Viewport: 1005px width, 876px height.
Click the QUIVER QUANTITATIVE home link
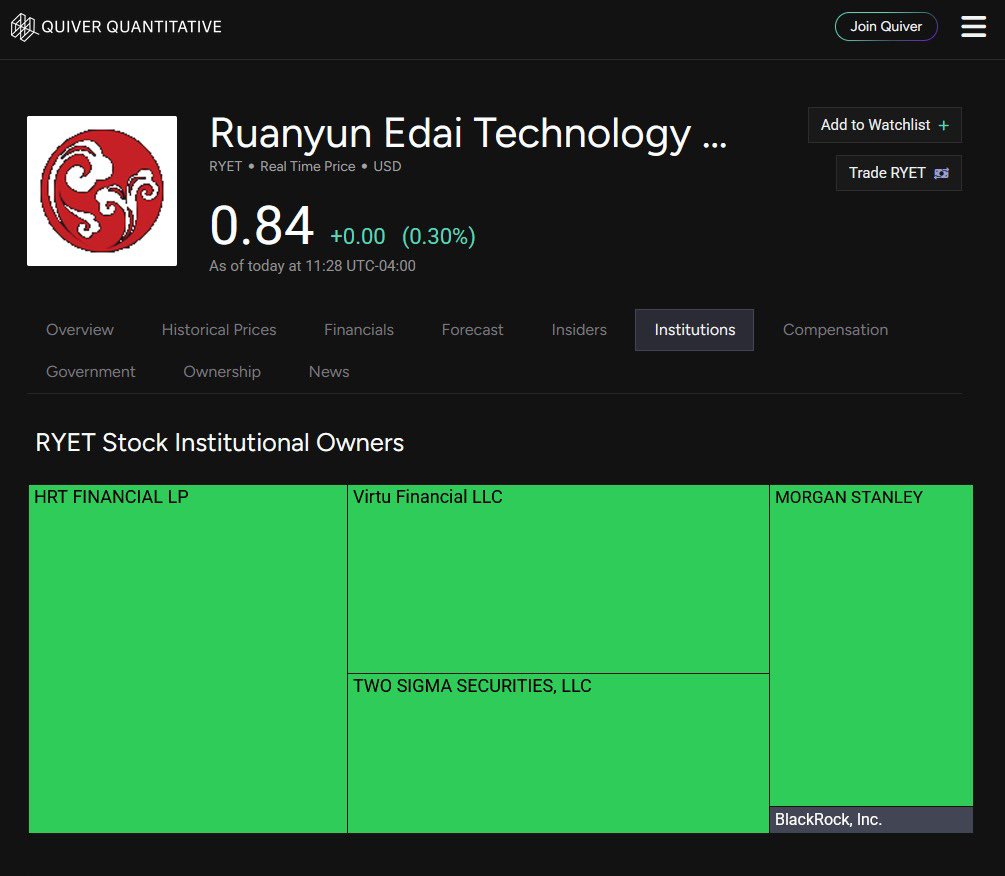116,27
